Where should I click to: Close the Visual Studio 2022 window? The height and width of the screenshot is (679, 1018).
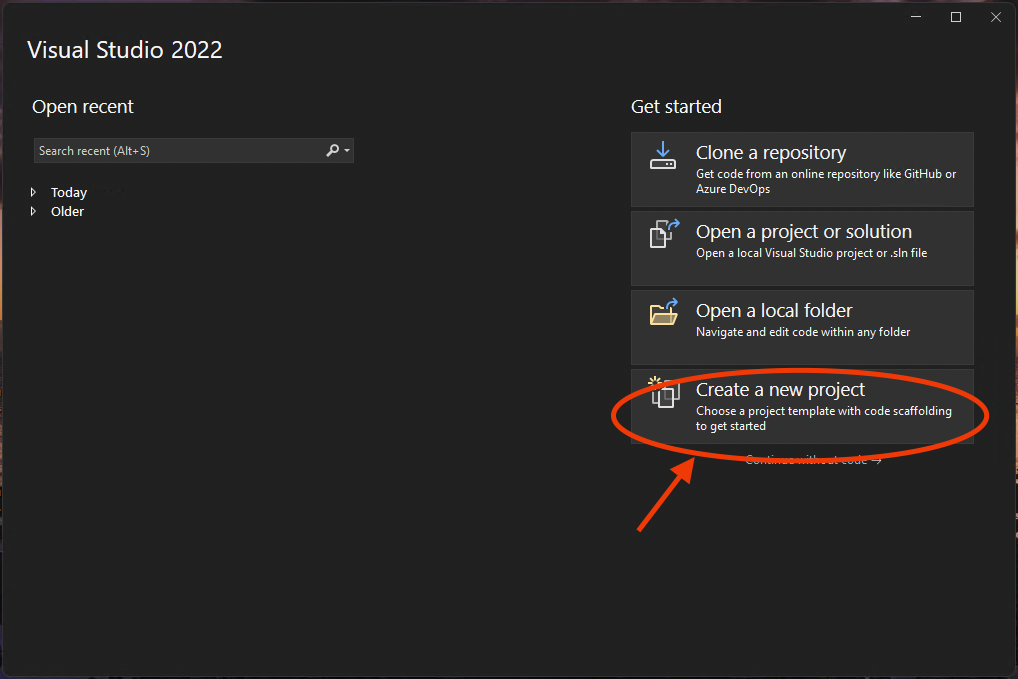pos(994,17)
